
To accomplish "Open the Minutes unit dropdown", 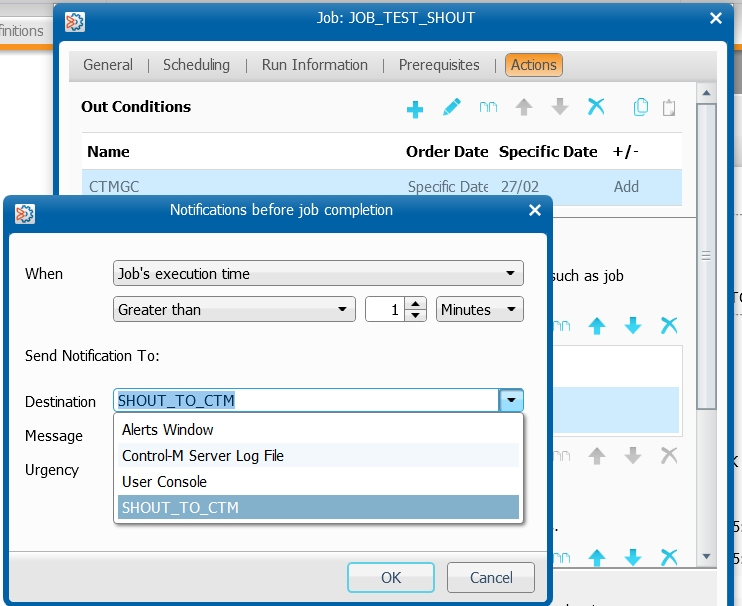I will (x=479, y=309).
